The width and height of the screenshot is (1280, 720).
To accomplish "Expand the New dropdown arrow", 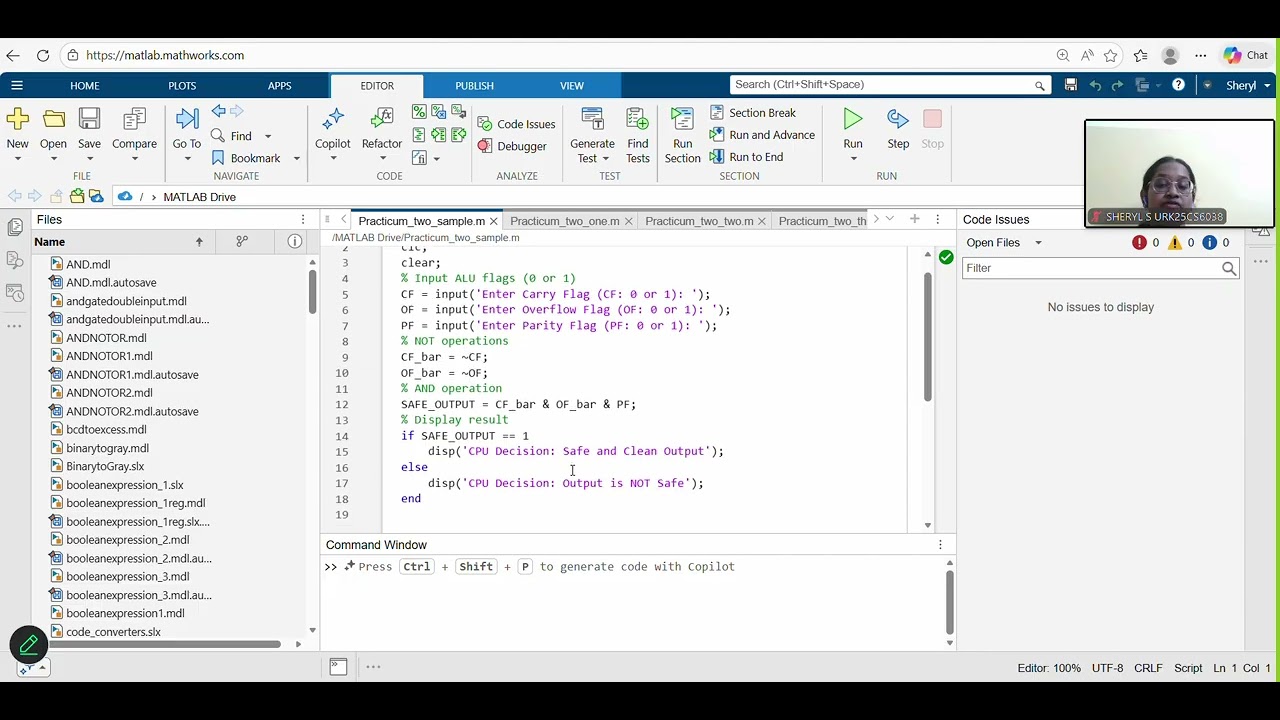I will pyautogui.click(x=17, y=159).
